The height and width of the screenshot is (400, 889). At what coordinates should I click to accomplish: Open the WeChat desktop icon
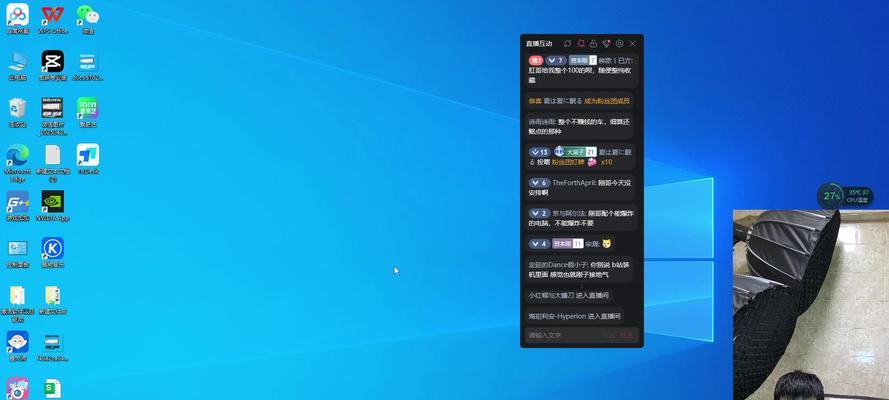[x=88, y=19]
